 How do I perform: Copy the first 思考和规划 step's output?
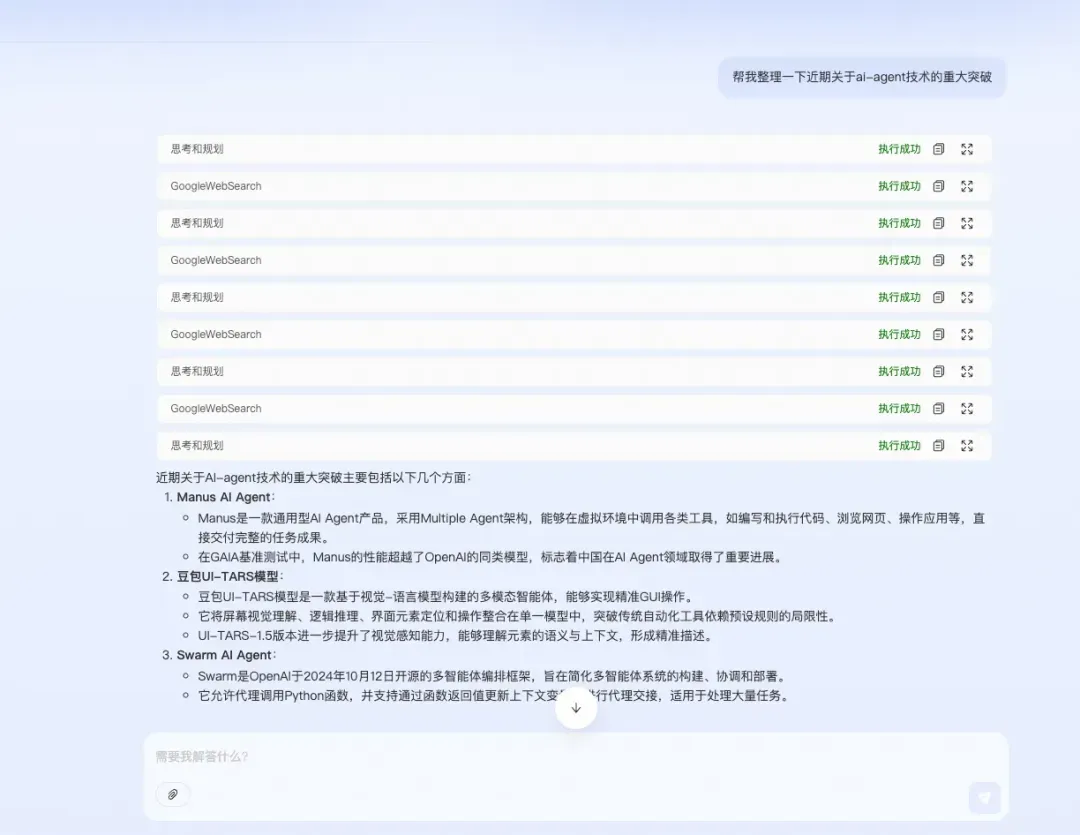938,149
